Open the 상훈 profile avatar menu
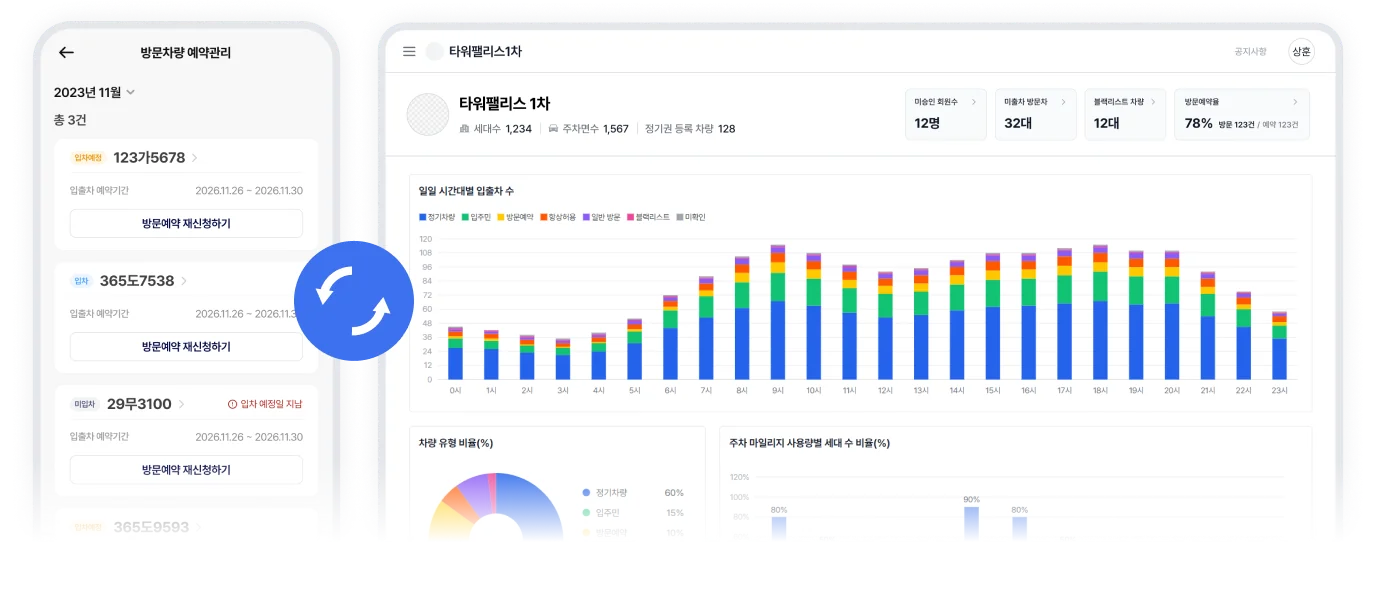Image resolution: width=1376 pixels, height=602 pixels. click(1300, 51)
